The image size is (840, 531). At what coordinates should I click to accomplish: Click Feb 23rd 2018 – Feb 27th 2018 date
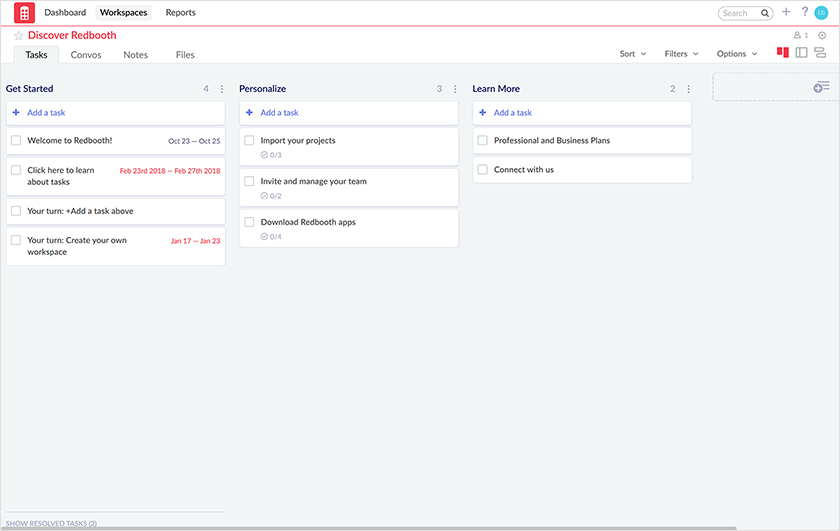(170, 171)
